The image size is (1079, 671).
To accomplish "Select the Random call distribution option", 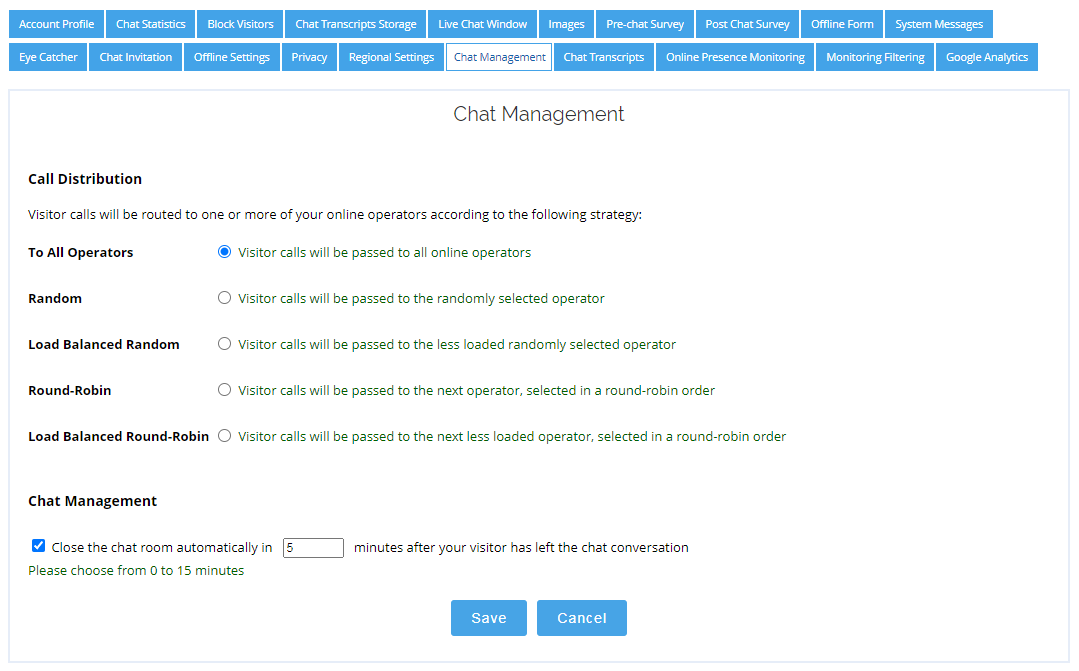I will click(224, 298).
